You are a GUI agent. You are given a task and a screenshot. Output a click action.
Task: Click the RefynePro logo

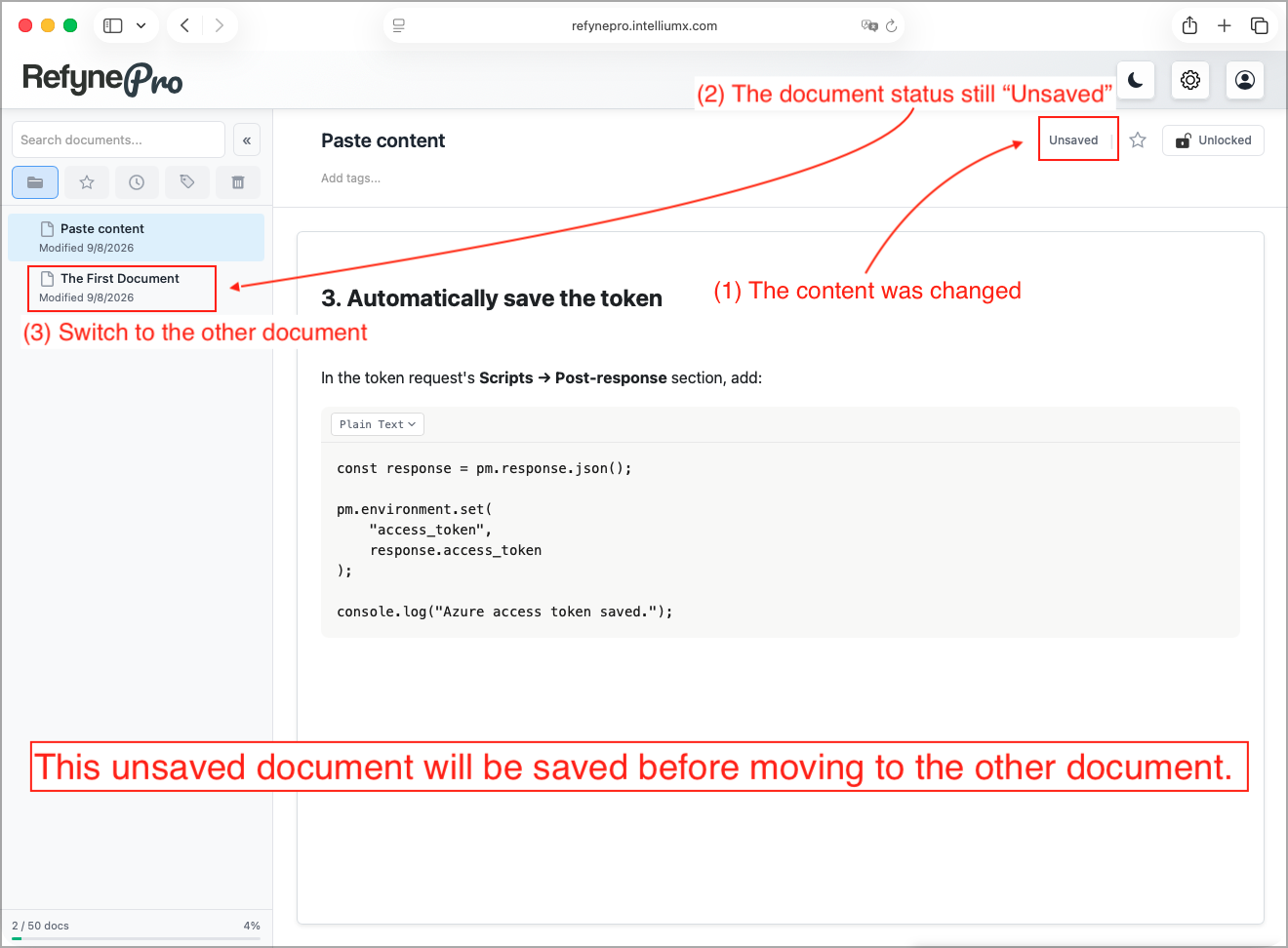(x=102, y=79)
